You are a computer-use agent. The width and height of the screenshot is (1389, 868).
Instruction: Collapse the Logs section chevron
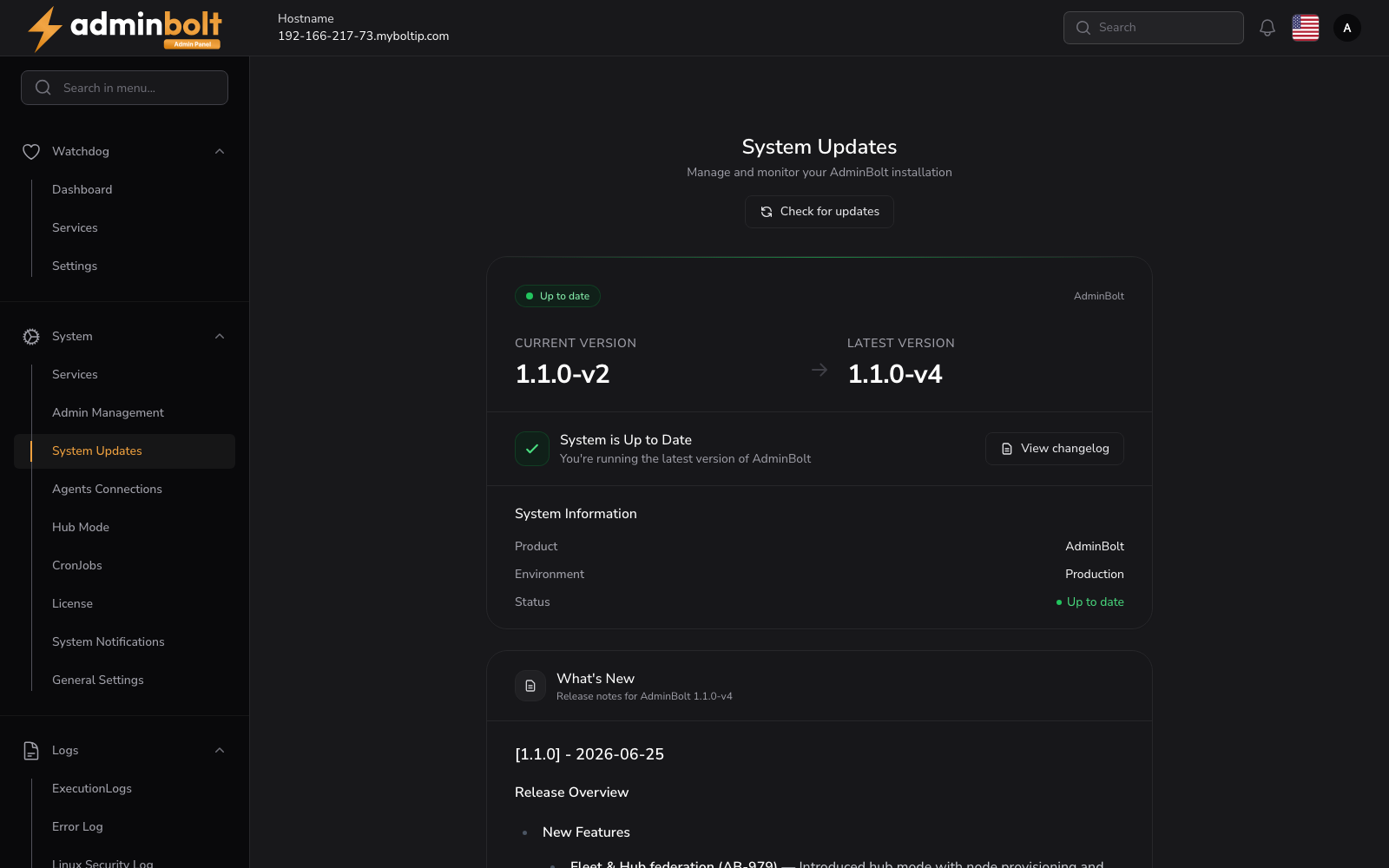tap(220, 751)
